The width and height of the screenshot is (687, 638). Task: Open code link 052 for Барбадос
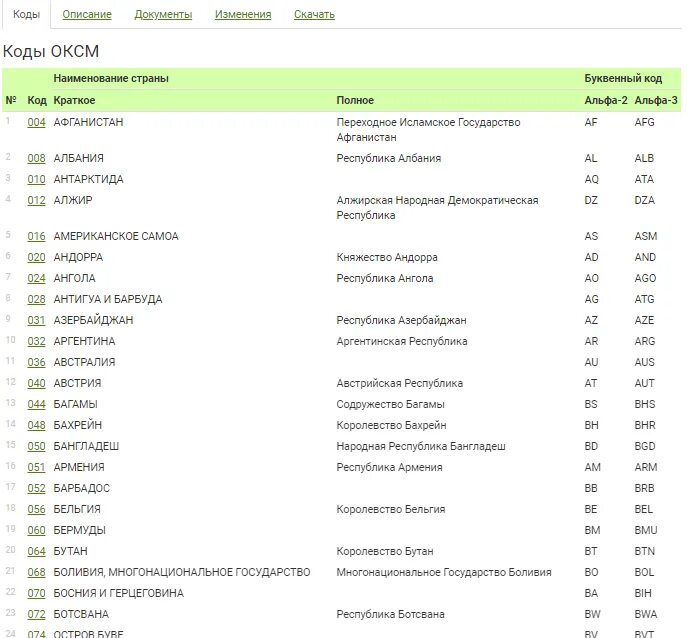36,489
